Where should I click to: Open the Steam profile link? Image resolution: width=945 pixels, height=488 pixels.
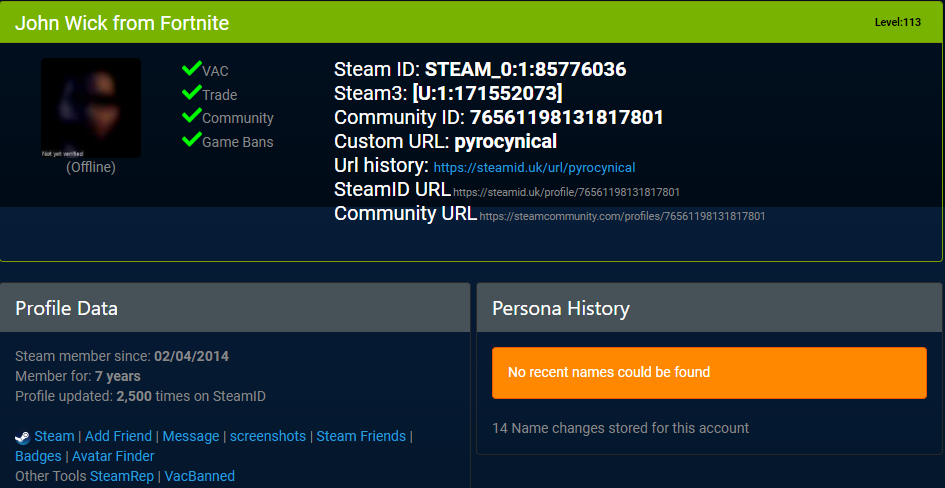point(54,436)
